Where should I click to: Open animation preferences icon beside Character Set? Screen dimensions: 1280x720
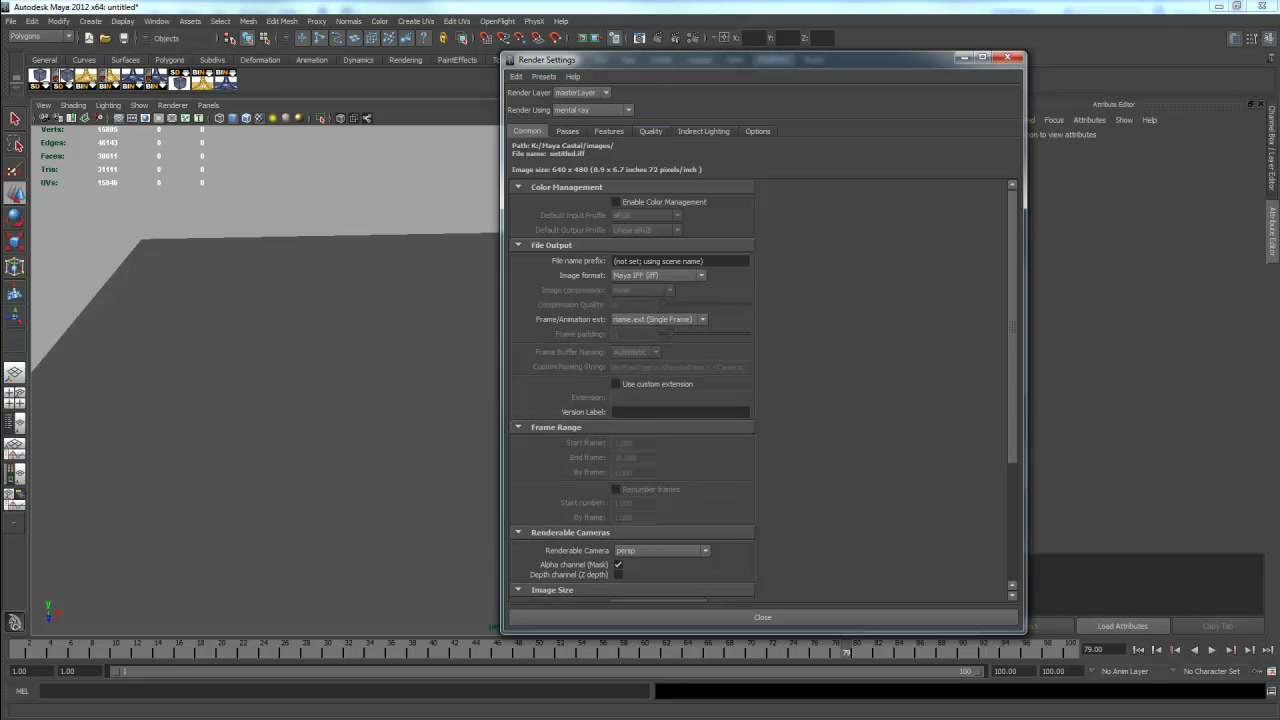click(x=1270, y=671)
